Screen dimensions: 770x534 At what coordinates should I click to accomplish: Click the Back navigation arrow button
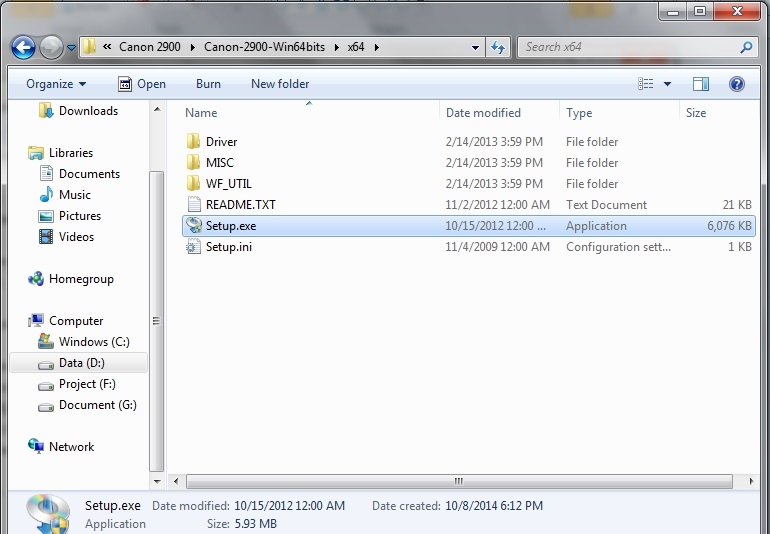tap(23, 47)
